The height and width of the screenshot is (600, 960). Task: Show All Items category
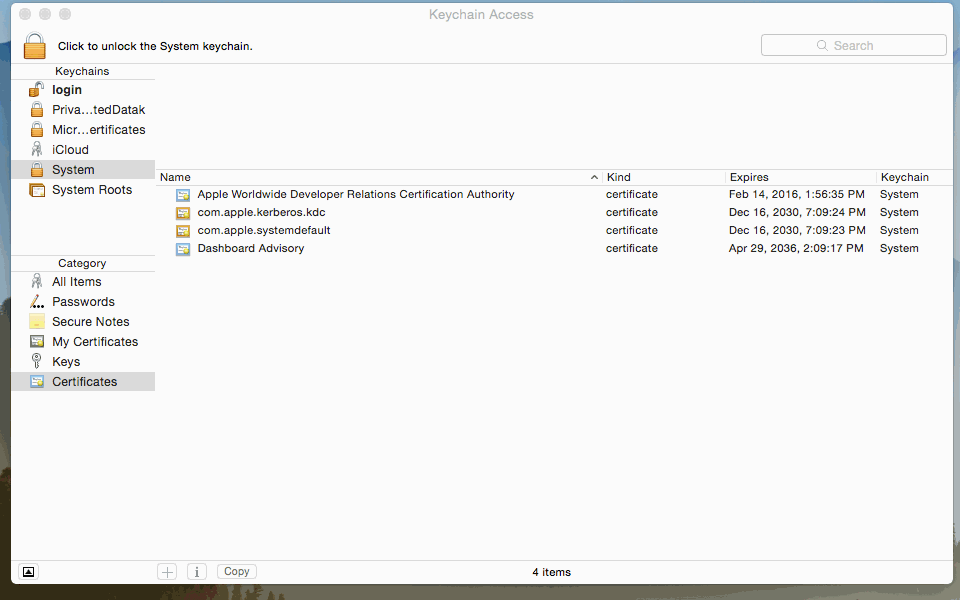[x=77, y=282]
